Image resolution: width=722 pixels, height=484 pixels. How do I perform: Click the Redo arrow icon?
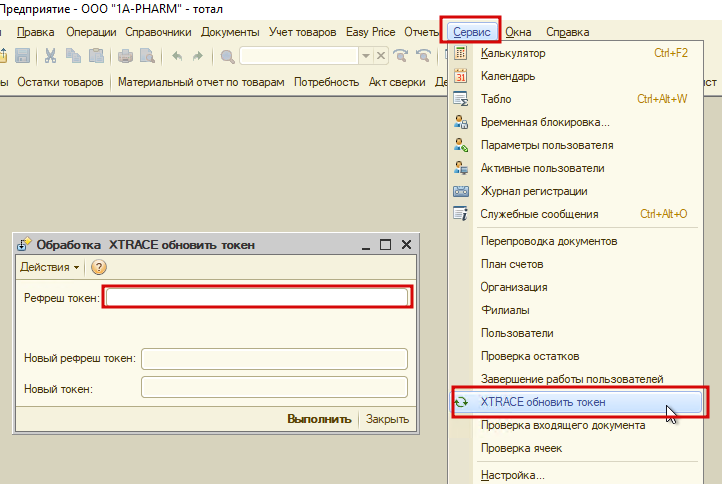pos(198,56)
